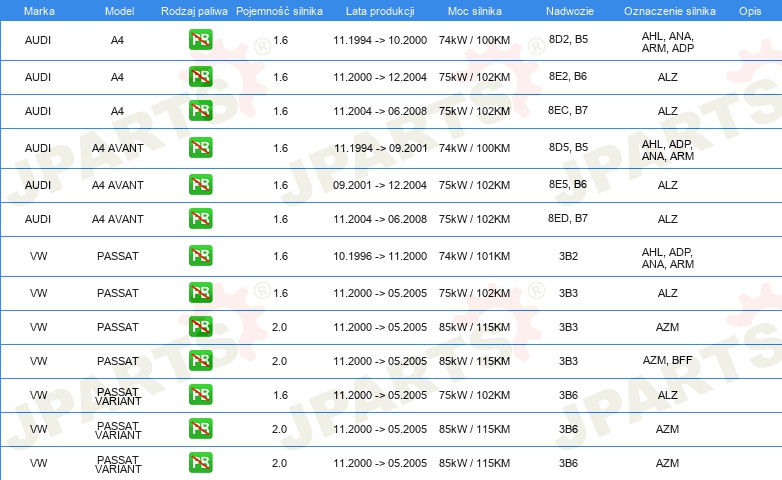Click 3B6 body code in Passat Variant 1.6 row

coord(568,395)
